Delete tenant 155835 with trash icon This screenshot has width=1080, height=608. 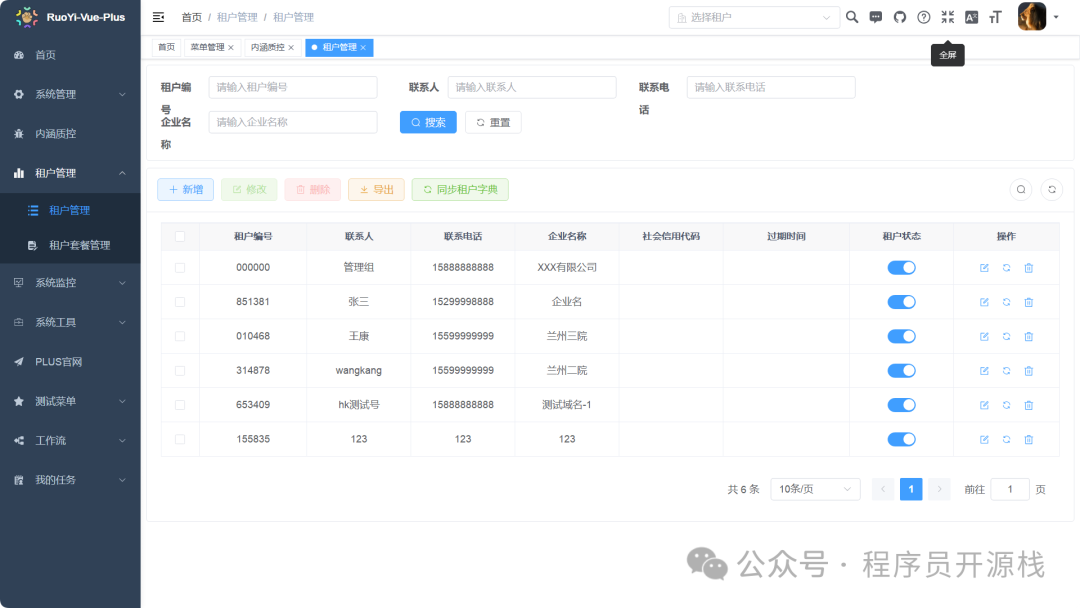point(1028,439)
